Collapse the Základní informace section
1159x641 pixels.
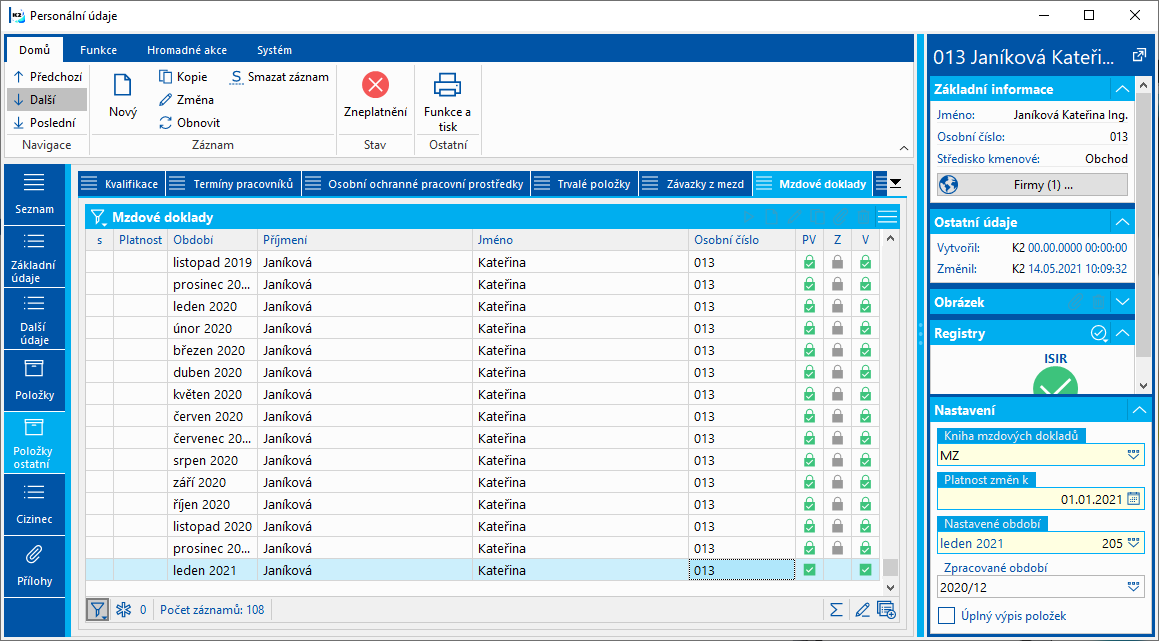click(x=1123, y=89)
